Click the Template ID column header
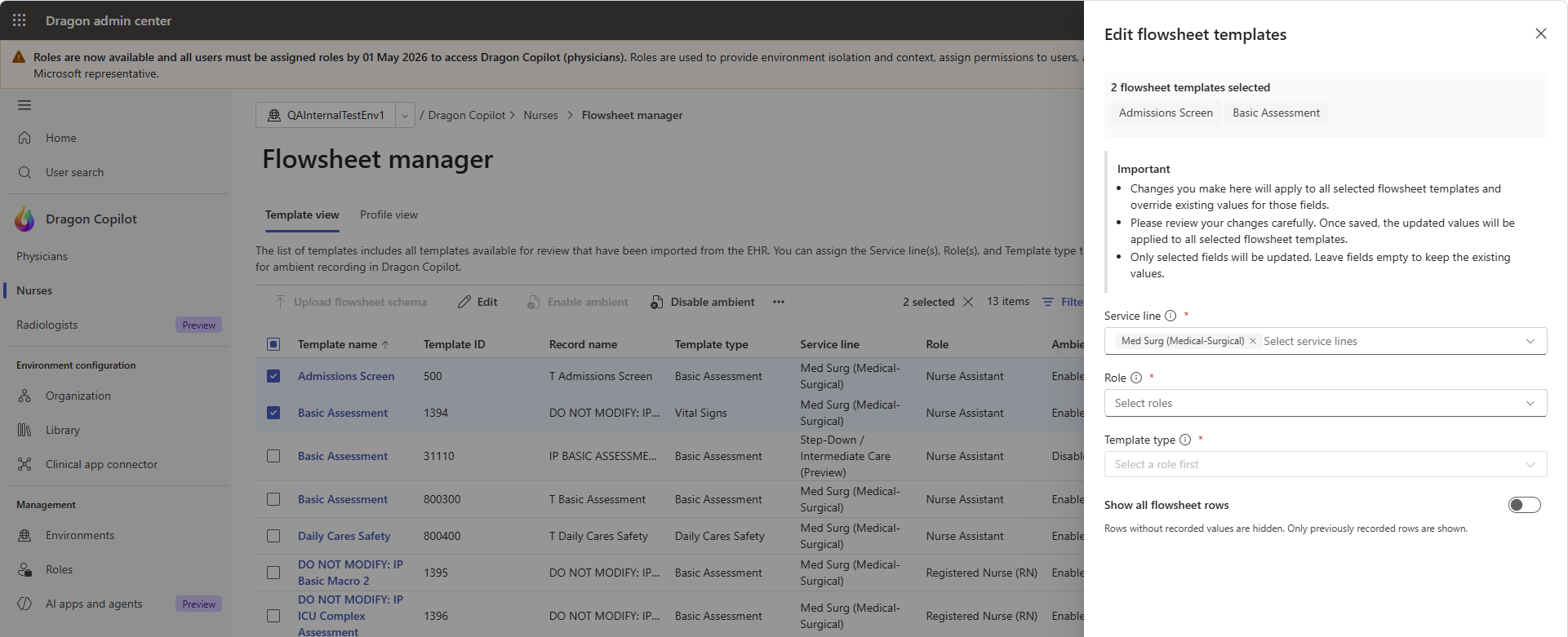The image size is (1568, 637). click(454, 344)
